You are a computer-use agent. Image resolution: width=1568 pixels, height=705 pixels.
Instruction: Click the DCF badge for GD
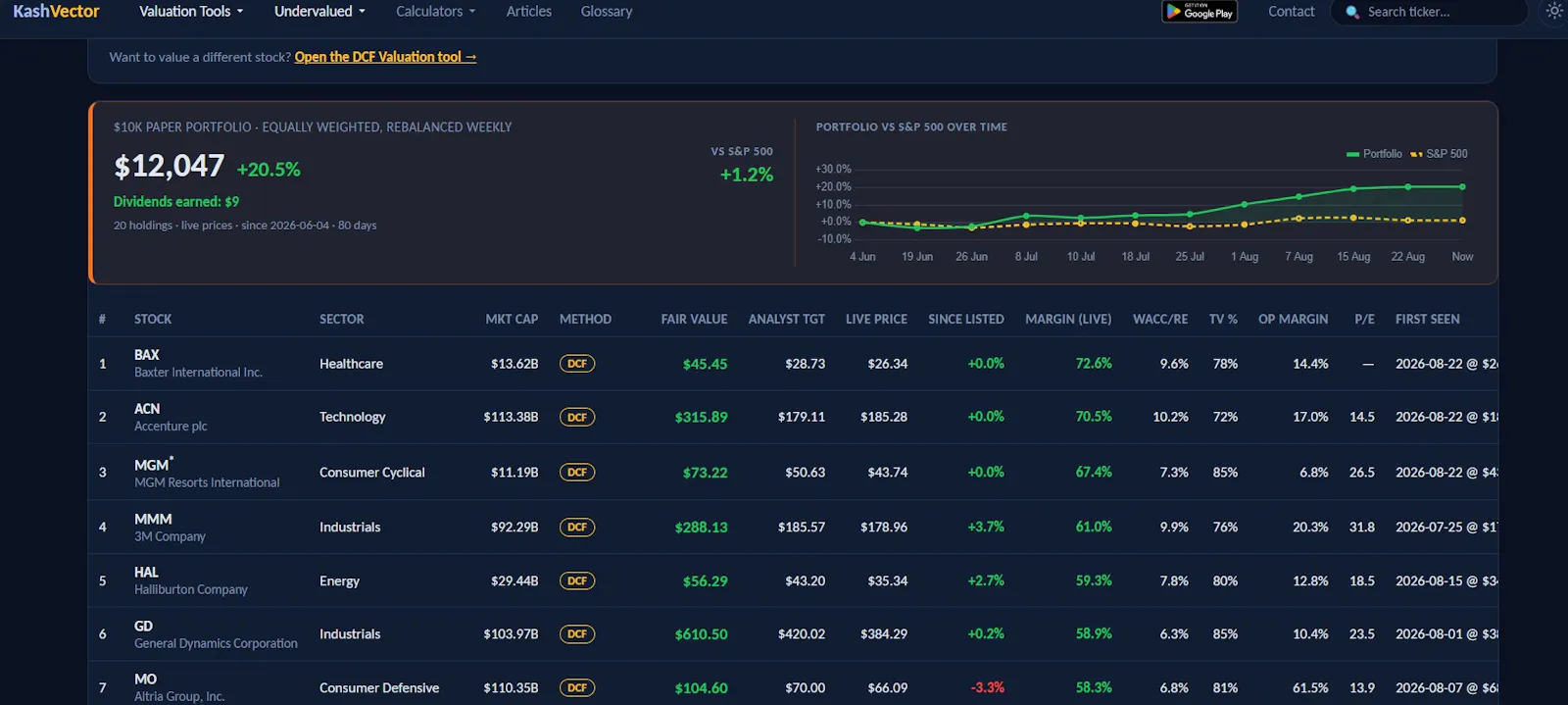(x=577, y=634)
